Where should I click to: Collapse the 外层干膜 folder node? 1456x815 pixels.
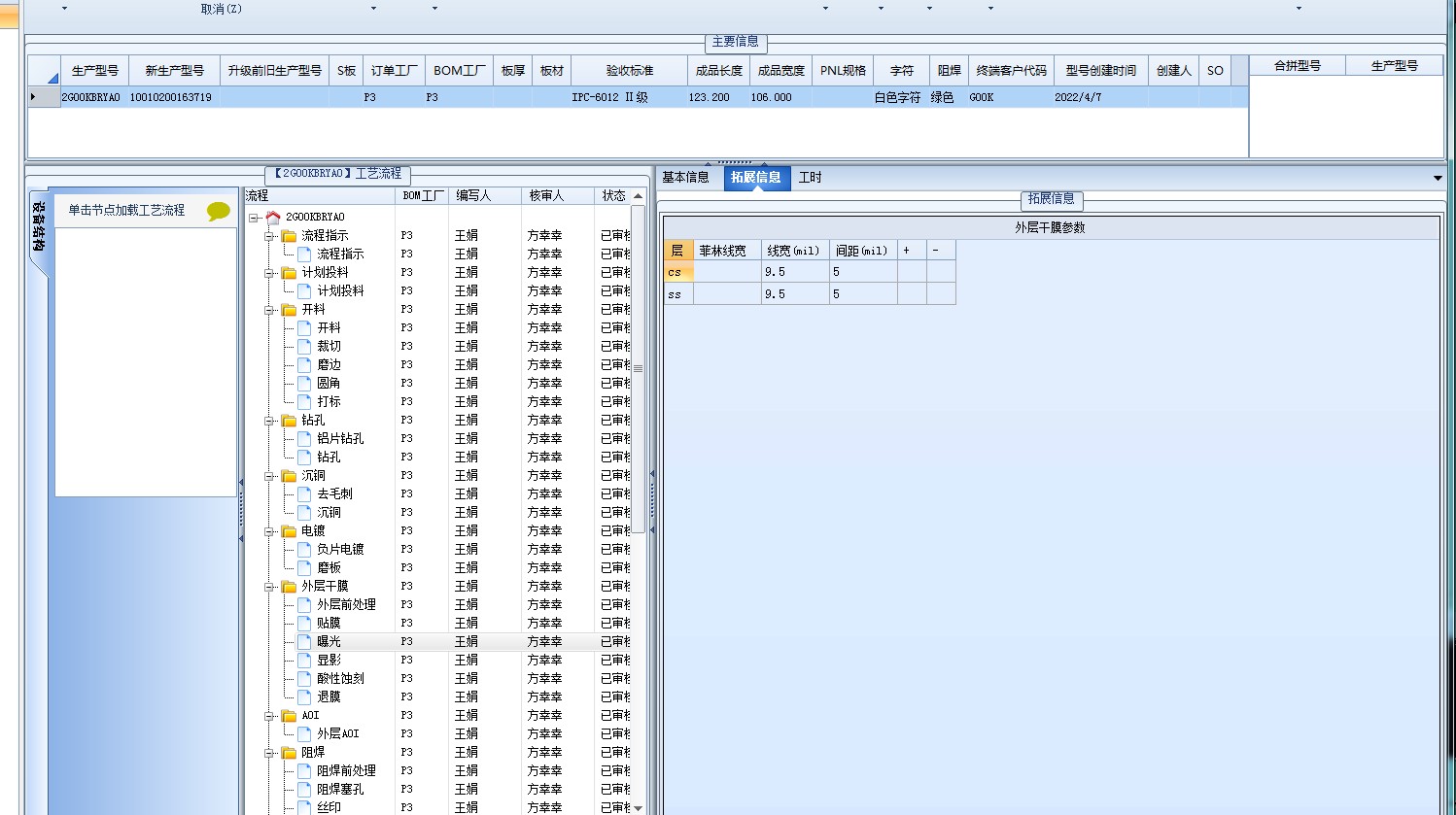[x=269, y=587]
